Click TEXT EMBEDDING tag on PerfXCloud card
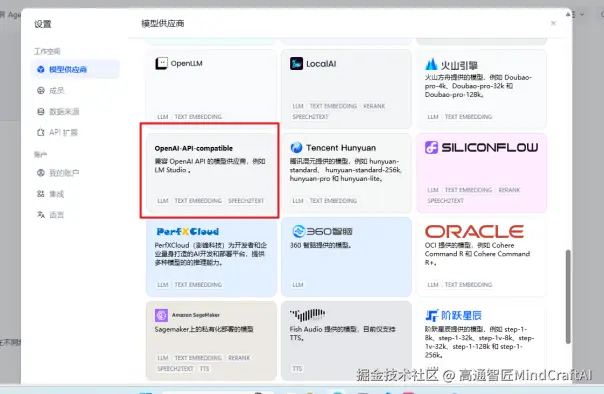This screenshot has height=394, width=604. tap(198, 285)
